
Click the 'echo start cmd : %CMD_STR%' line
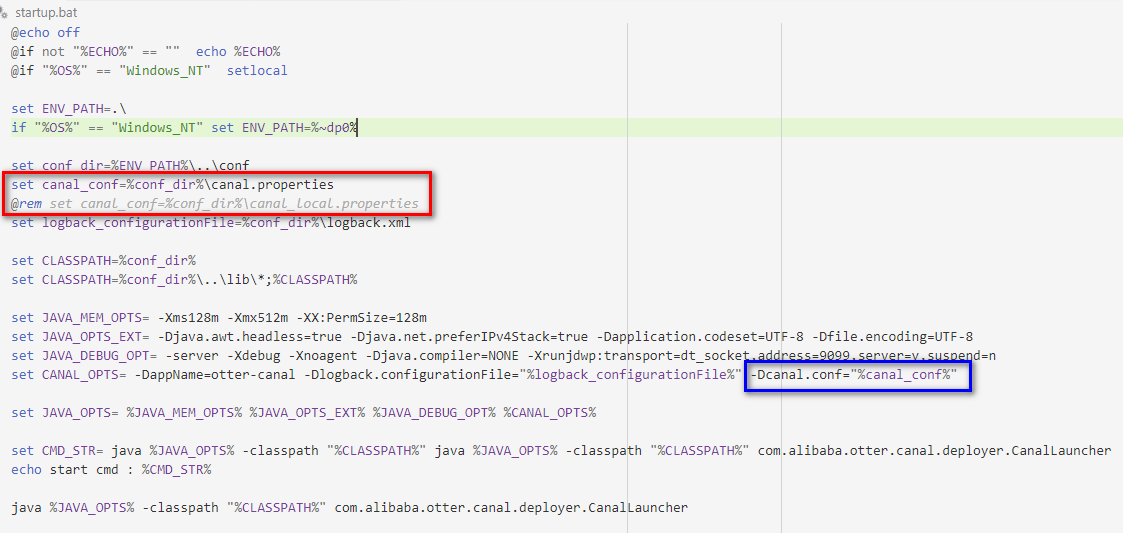click(111, 470)
